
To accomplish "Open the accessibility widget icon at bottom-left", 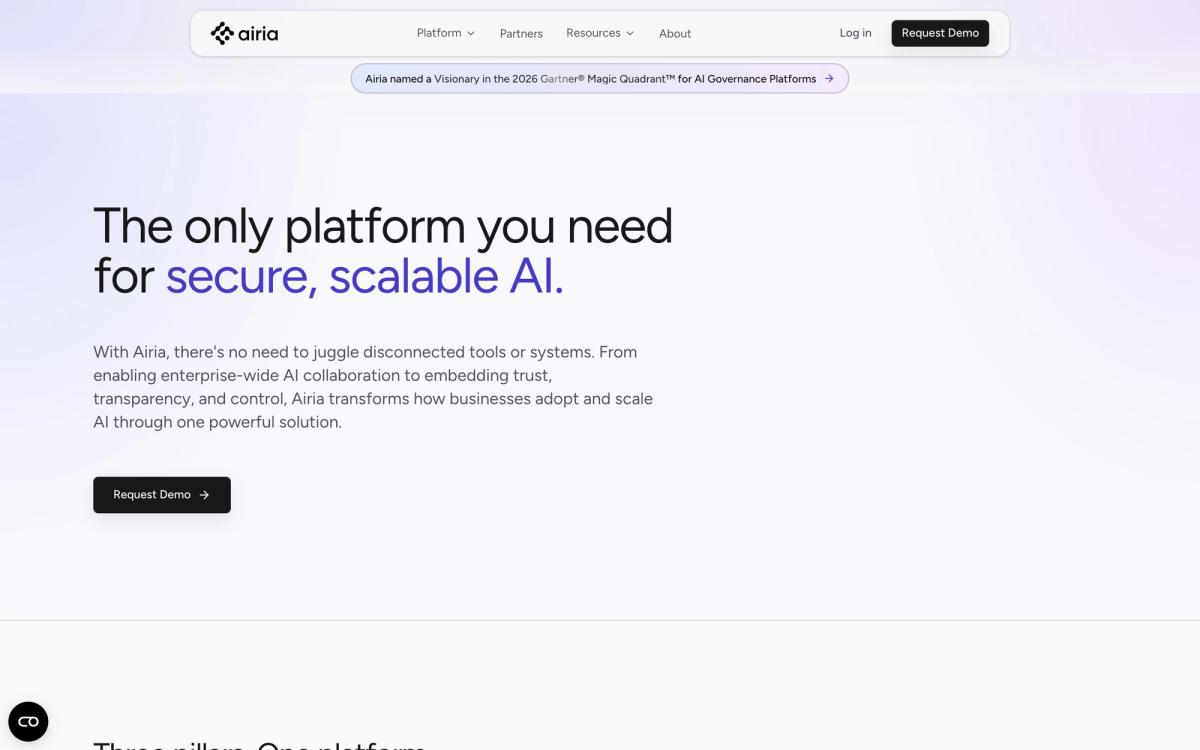I will (28, 721).
